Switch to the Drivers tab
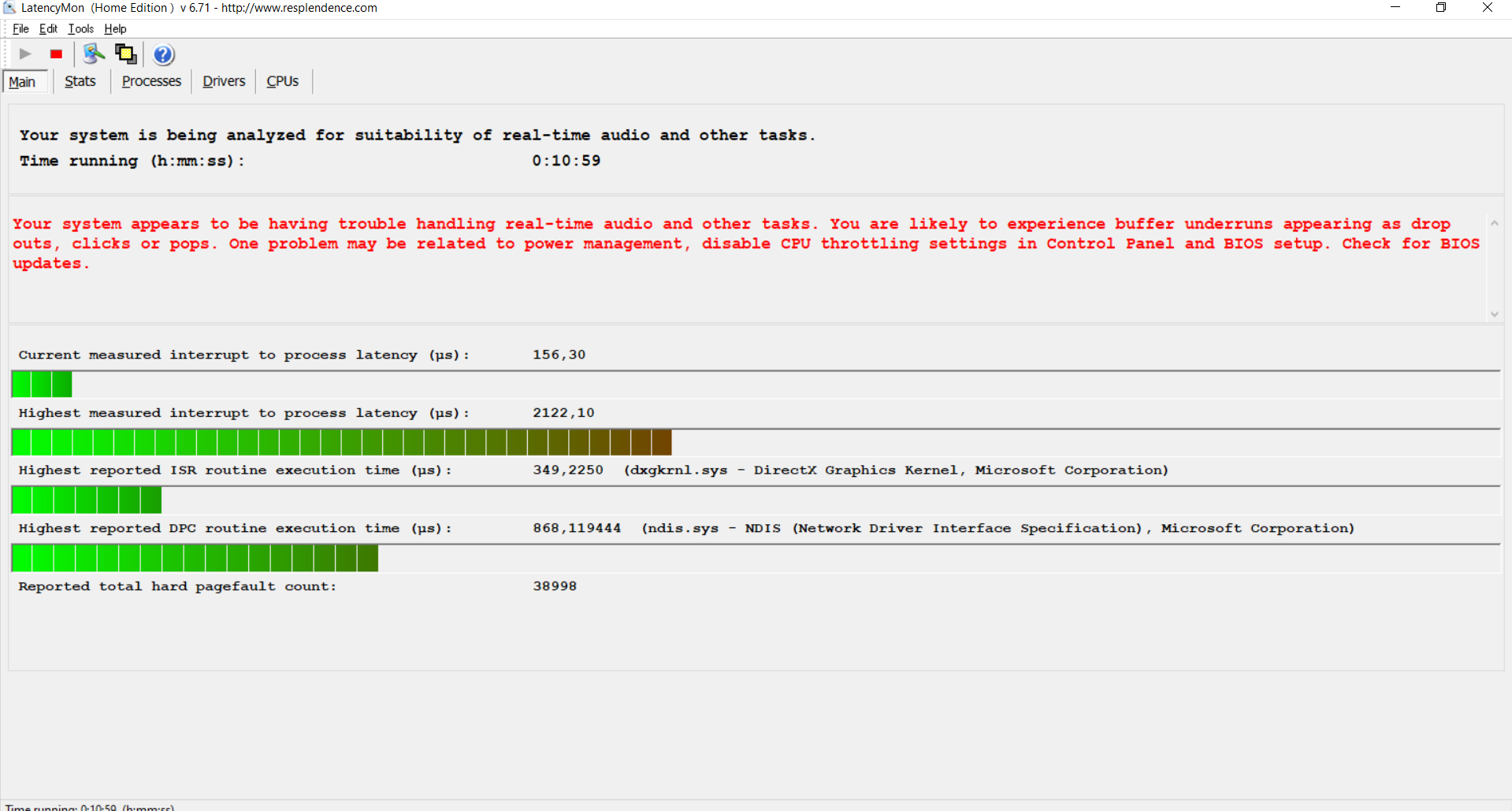1512x811 pixels. pos(224,81)
